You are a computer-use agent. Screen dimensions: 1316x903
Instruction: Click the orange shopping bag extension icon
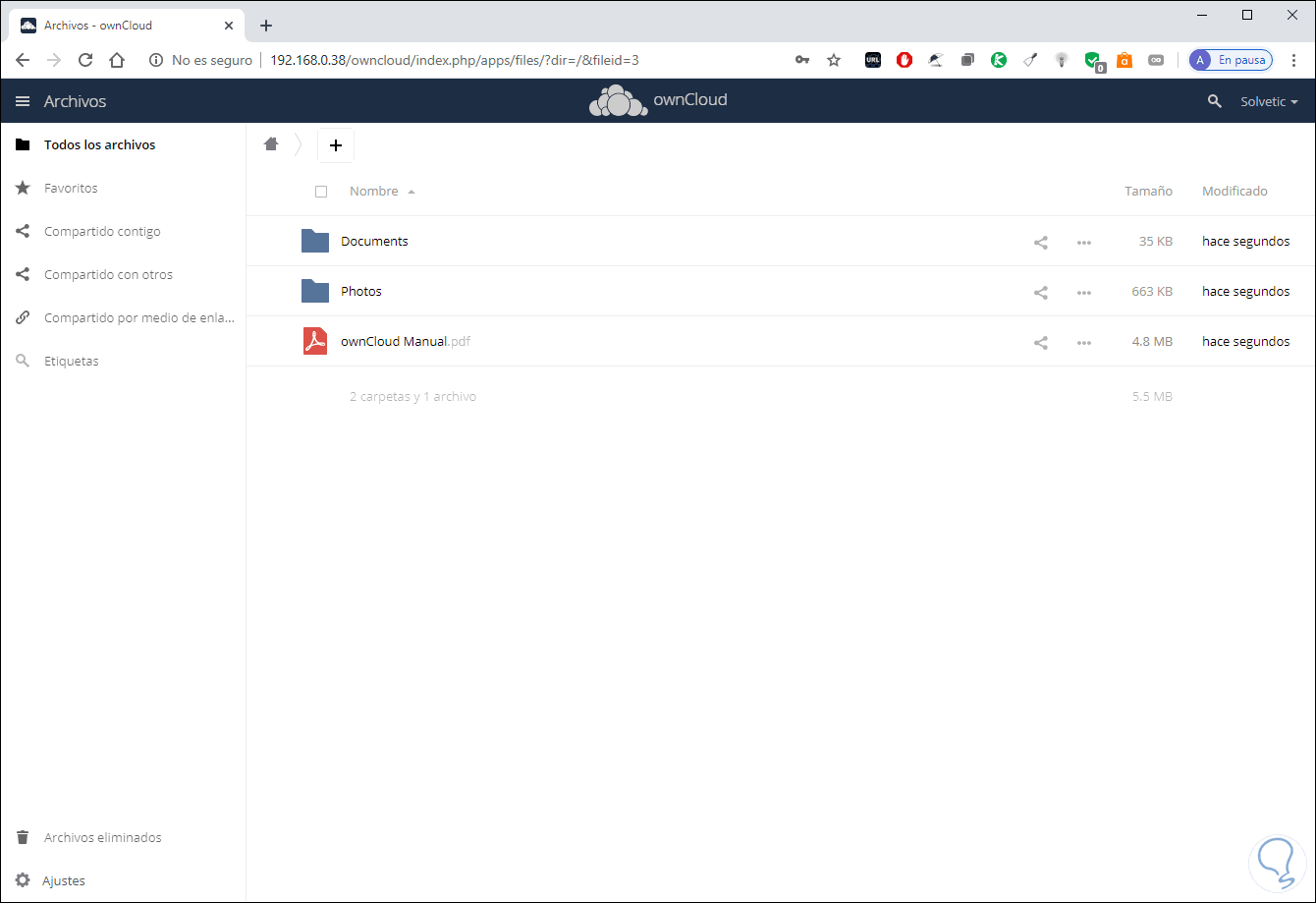tap(1124, 60)
